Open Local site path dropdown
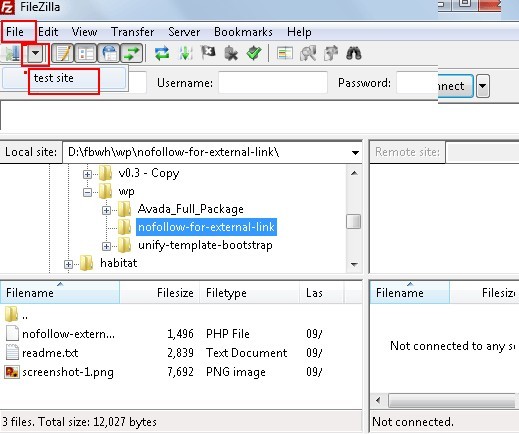This screenshot has width=519, height=434. click(x=355, y=153)
